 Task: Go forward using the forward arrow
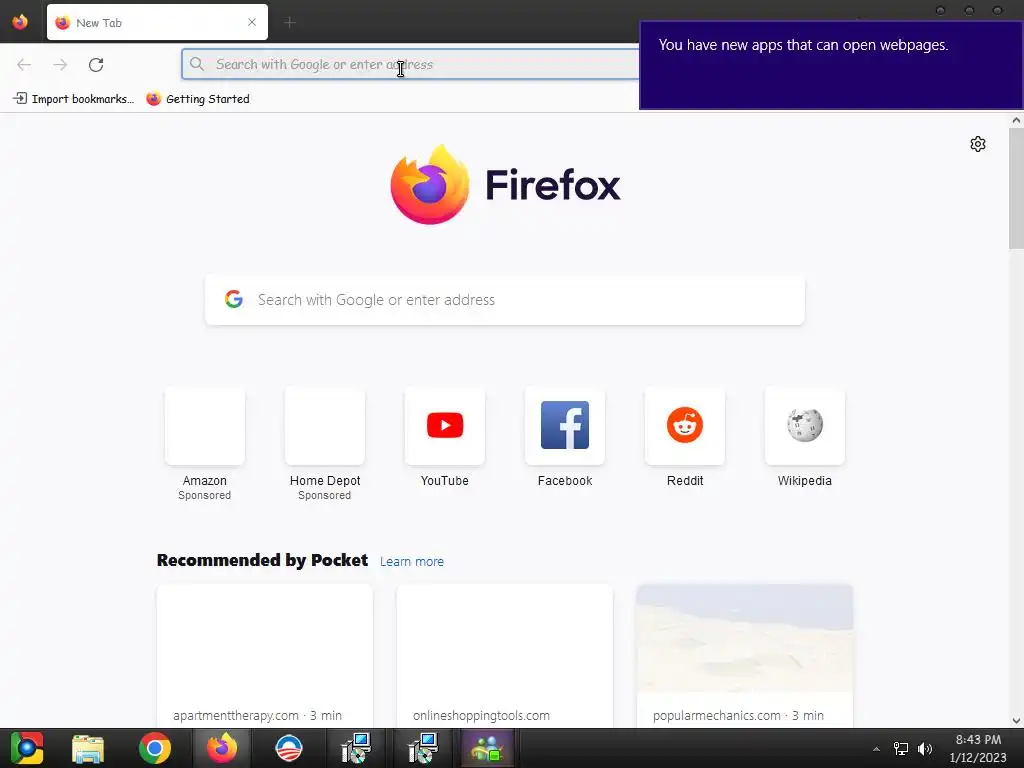(x=60, y=65)
